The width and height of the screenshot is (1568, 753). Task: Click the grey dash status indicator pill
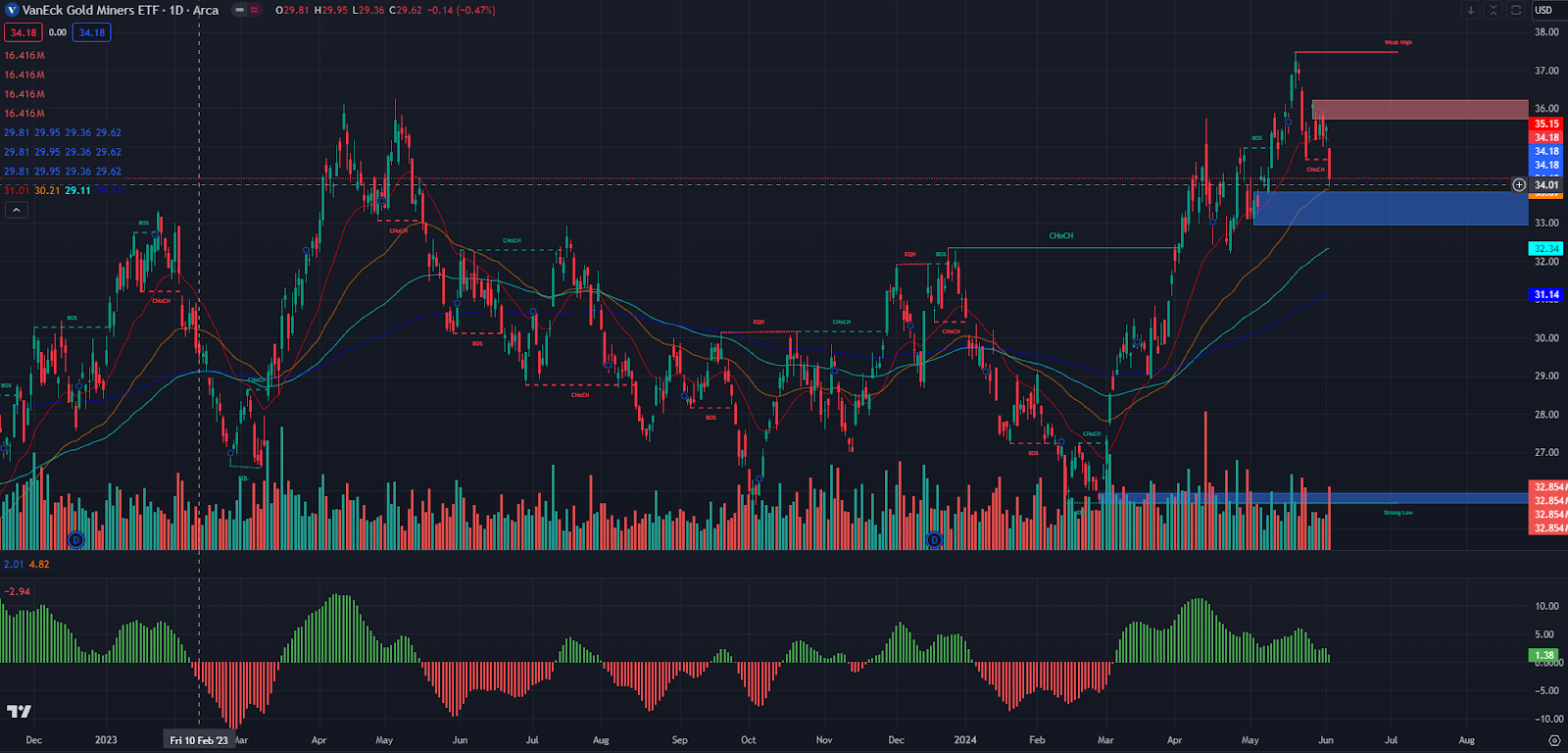tap(239, 10)
